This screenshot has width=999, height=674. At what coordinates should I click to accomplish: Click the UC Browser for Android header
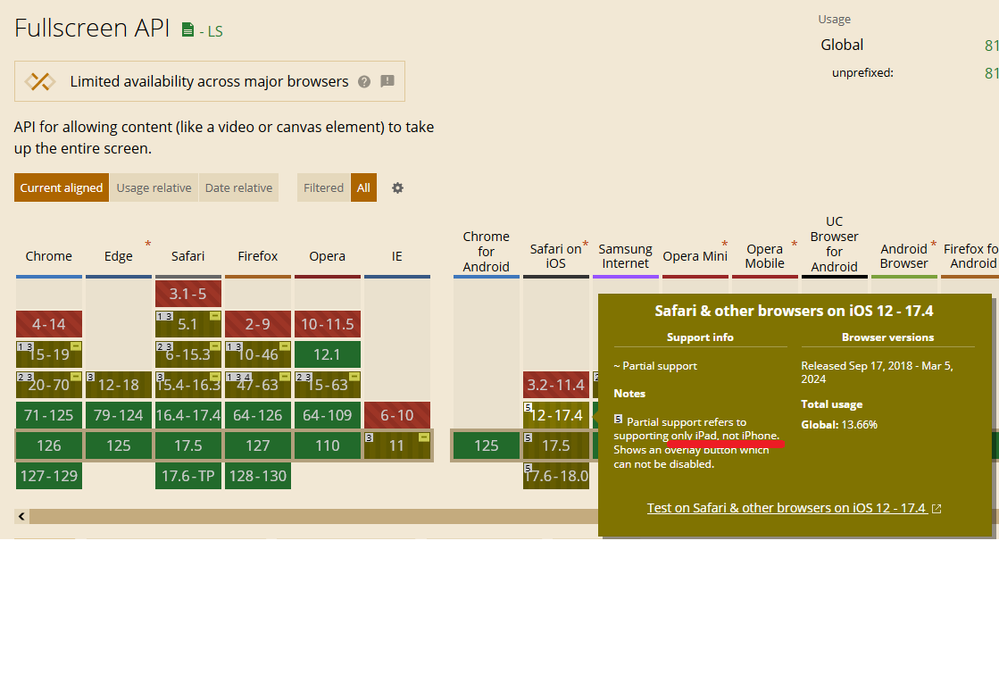tap(834, 244)
